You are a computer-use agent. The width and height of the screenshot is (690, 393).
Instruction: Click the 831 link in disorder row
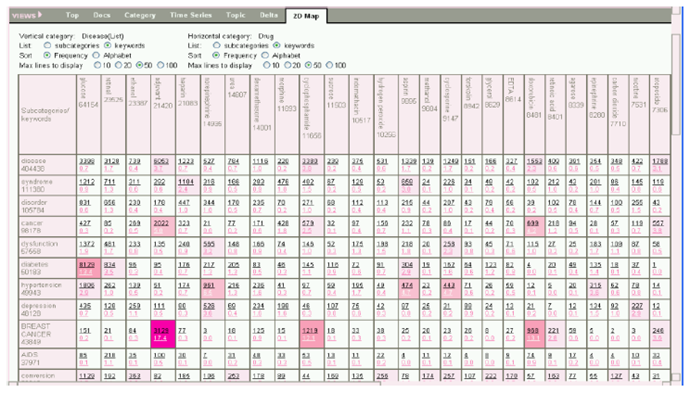tap(84, 202)
